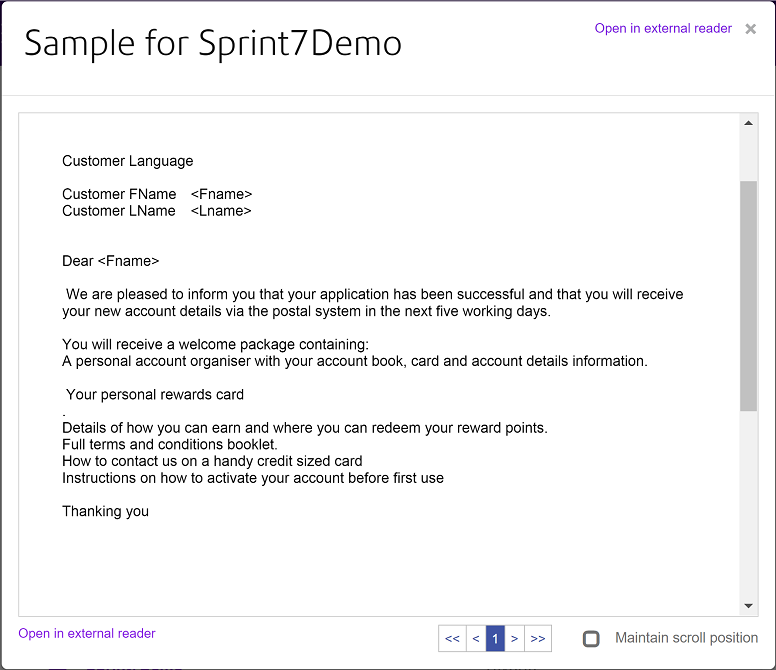Click scrollbar track below the thumb

(x=748, y=504)
